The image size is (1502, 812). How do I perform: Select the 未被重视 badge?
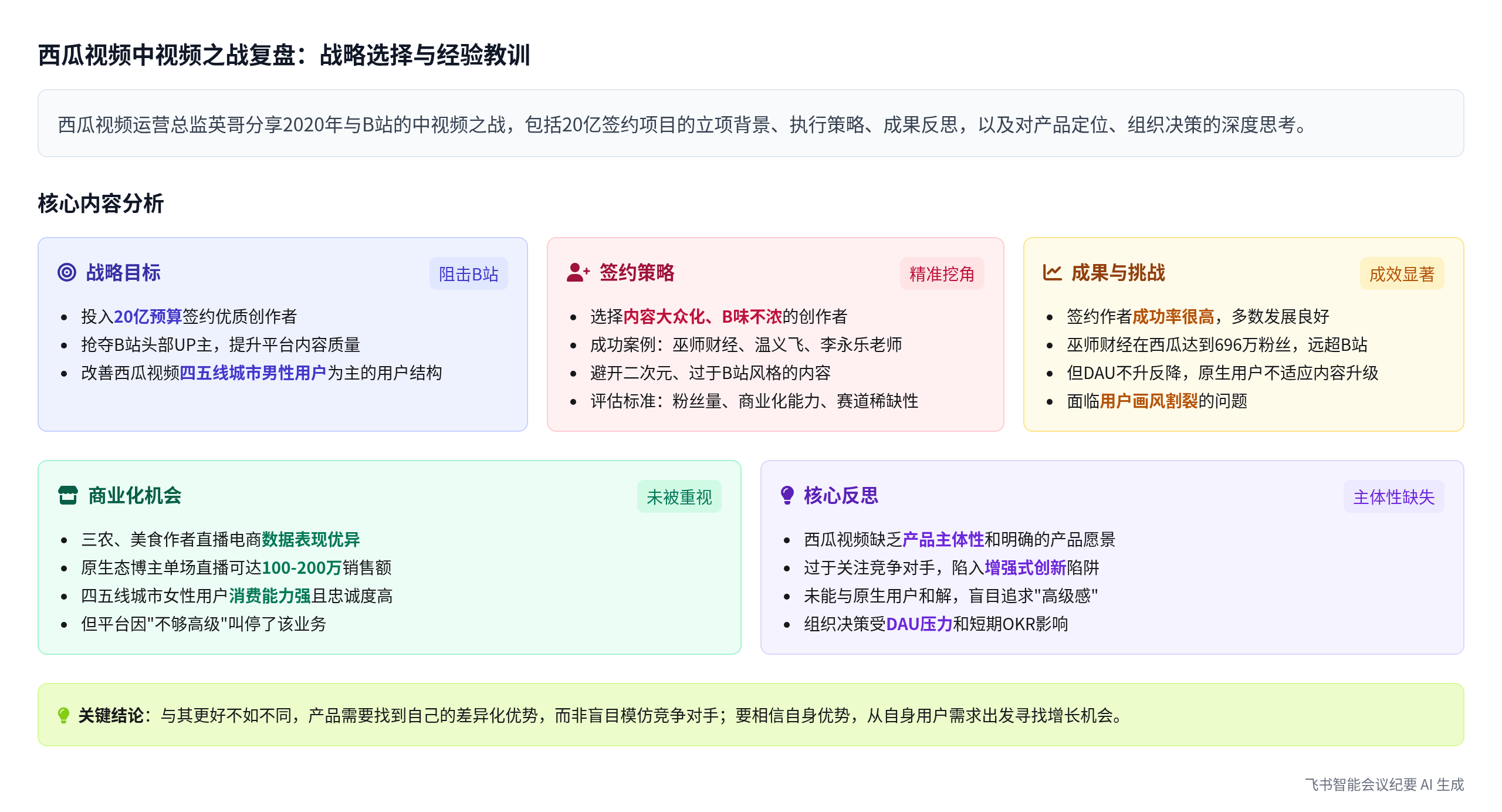[x=679, y=497]
